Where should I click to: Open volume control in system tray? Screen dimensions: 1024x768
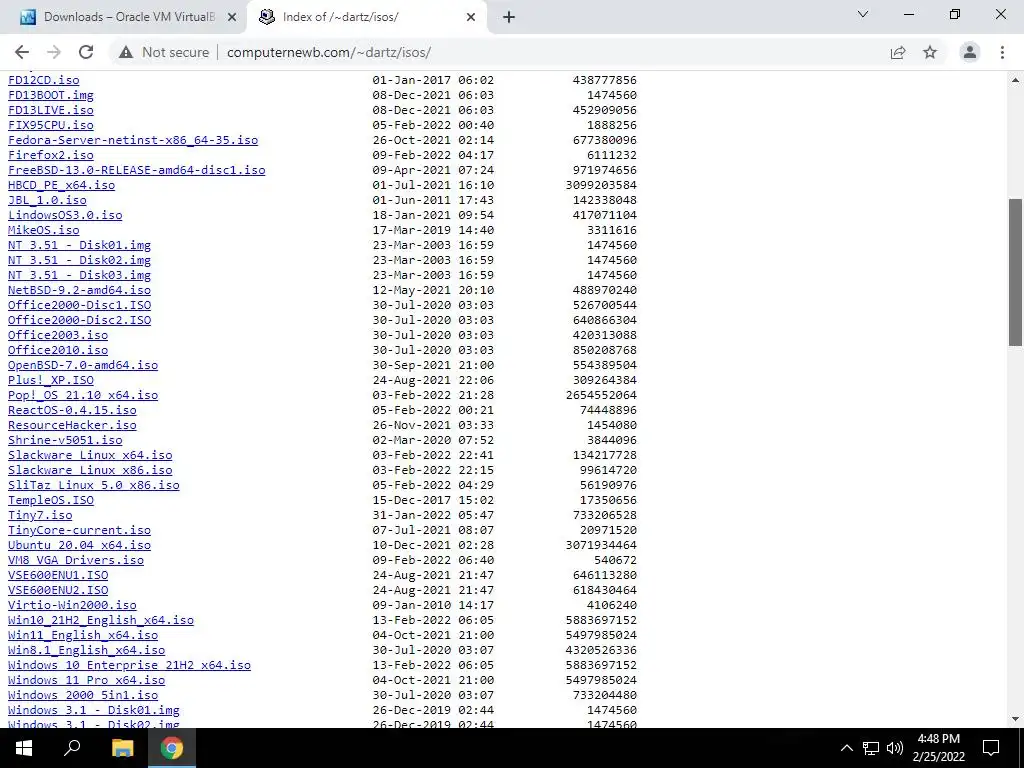coord(895,748)
